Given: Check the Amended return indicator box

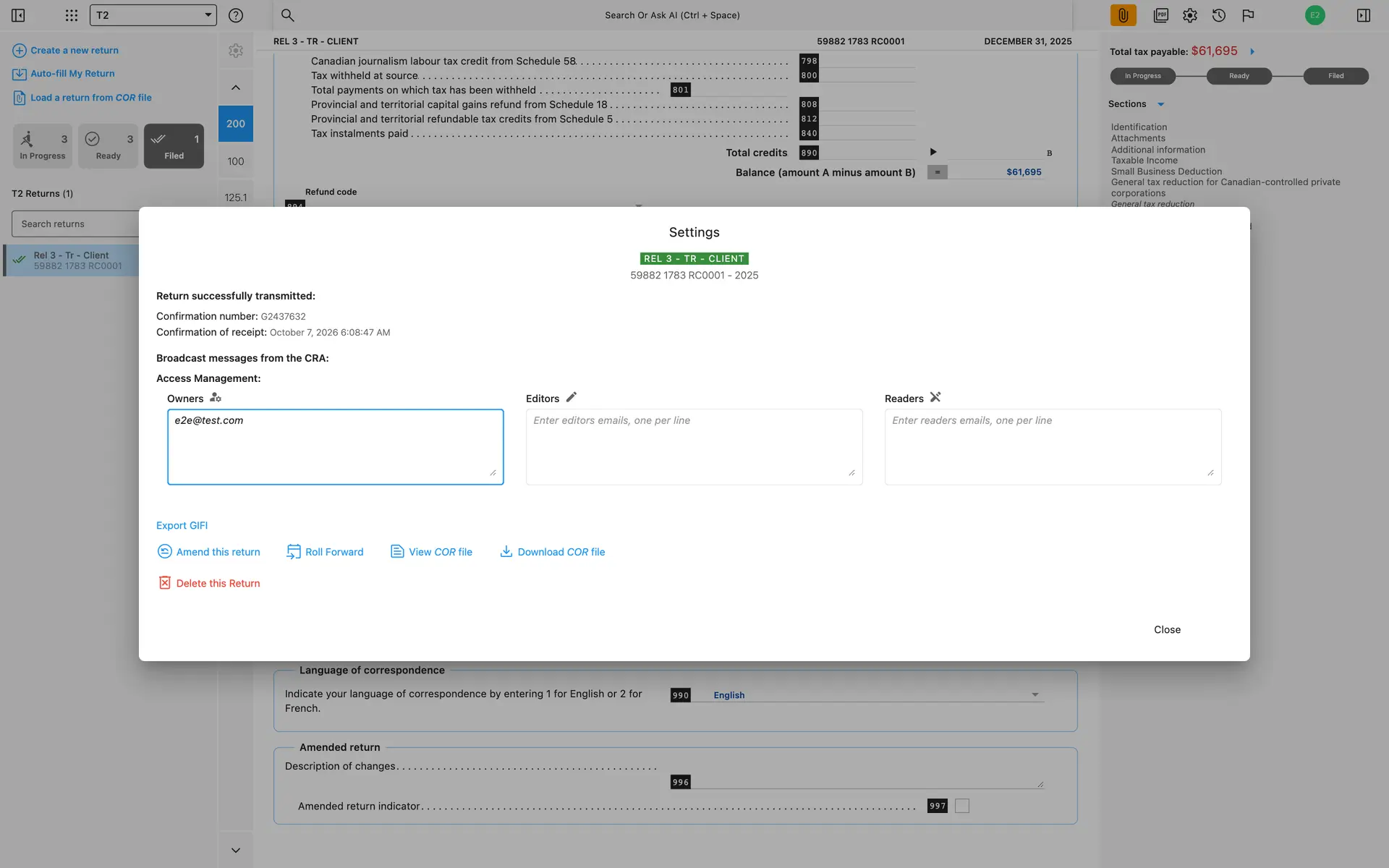Looking at the screenshot, I should click(962, 806).
